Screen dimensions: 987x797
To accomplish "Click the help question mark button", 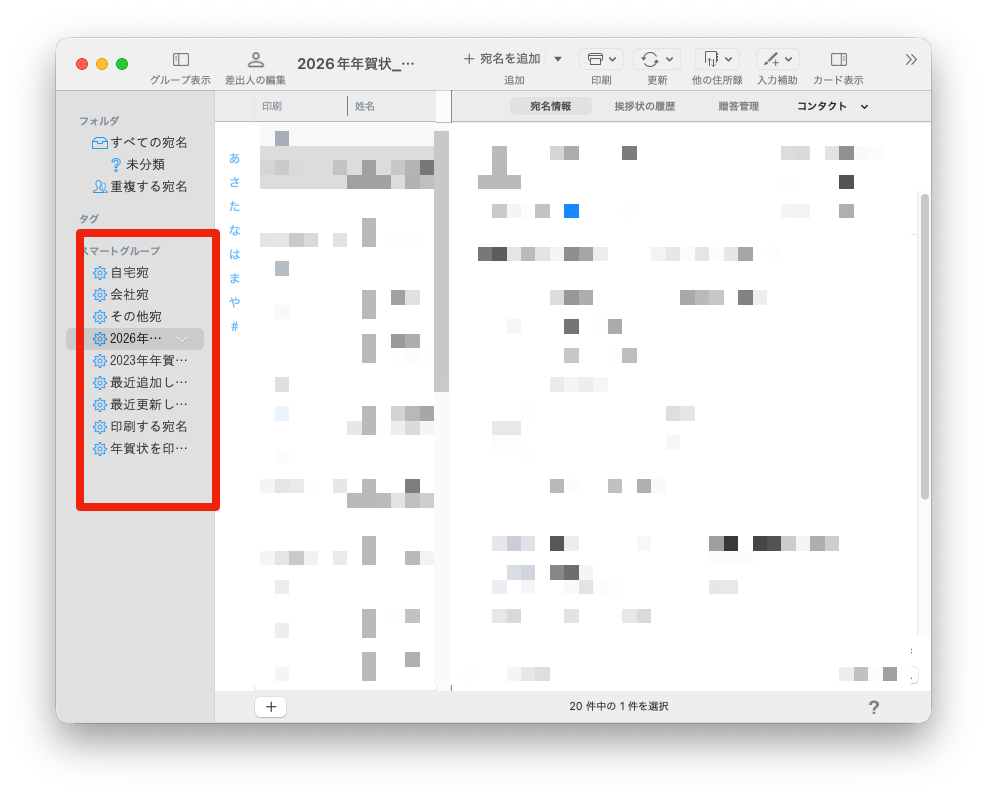I will (873, 707).
